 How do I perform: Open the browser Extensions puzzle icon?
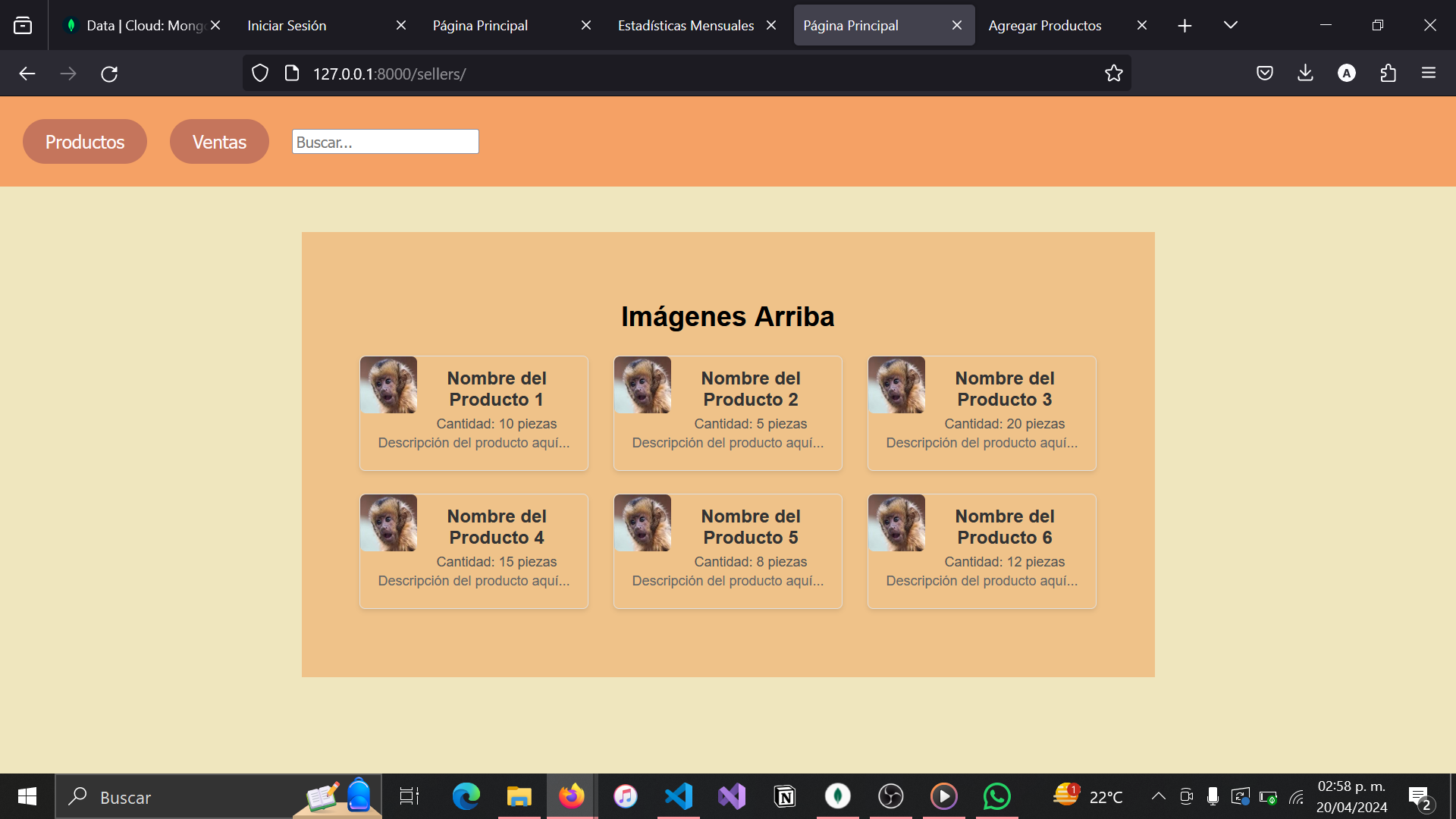pyautogui.click(x=1388, y=74)
